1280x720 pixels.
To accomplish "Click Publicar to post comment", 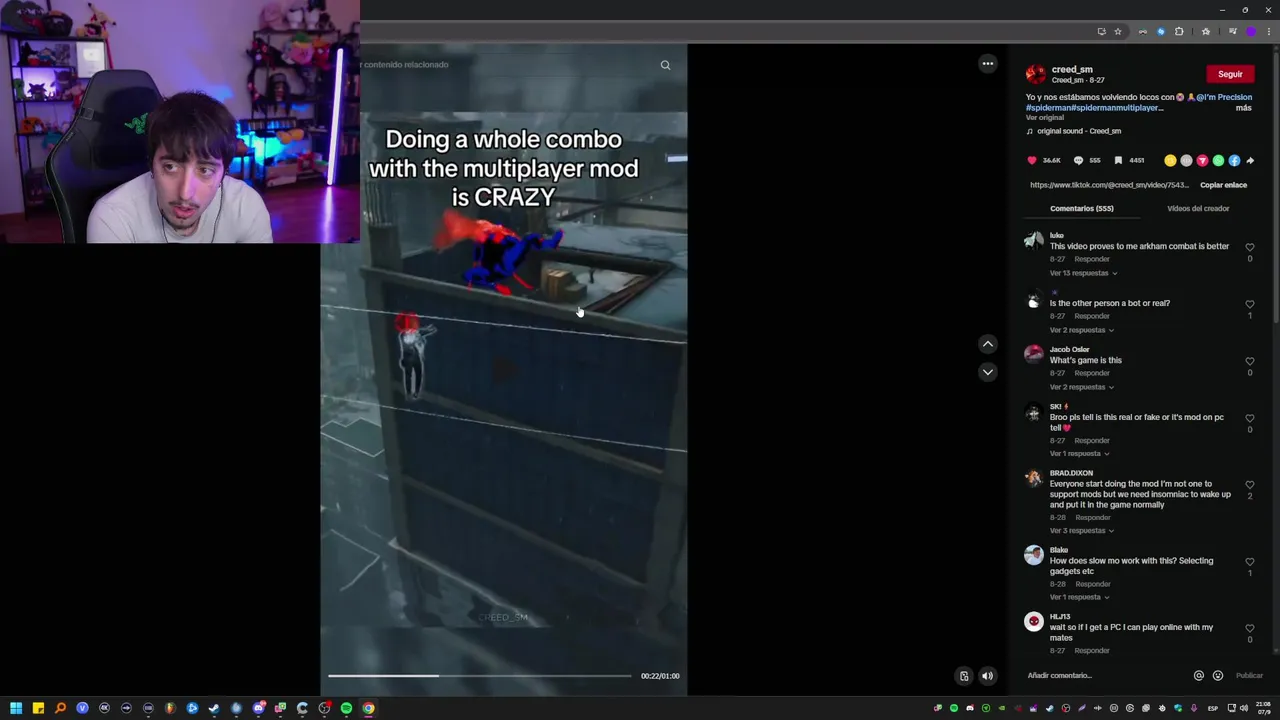I will click(x=1249, y=676).
